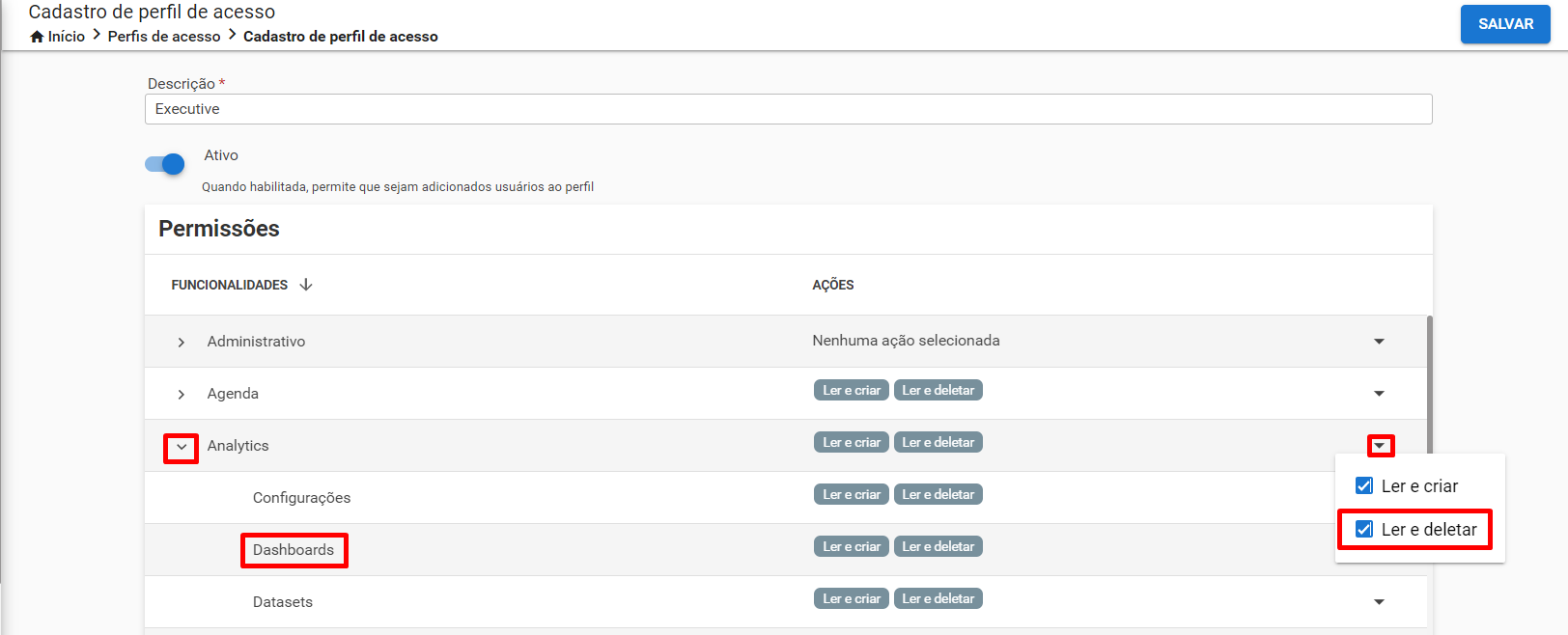This screenshot has width=1568, height=635.
Task: Open actions dropdown for Analytics
Action: coord(1381,446)
